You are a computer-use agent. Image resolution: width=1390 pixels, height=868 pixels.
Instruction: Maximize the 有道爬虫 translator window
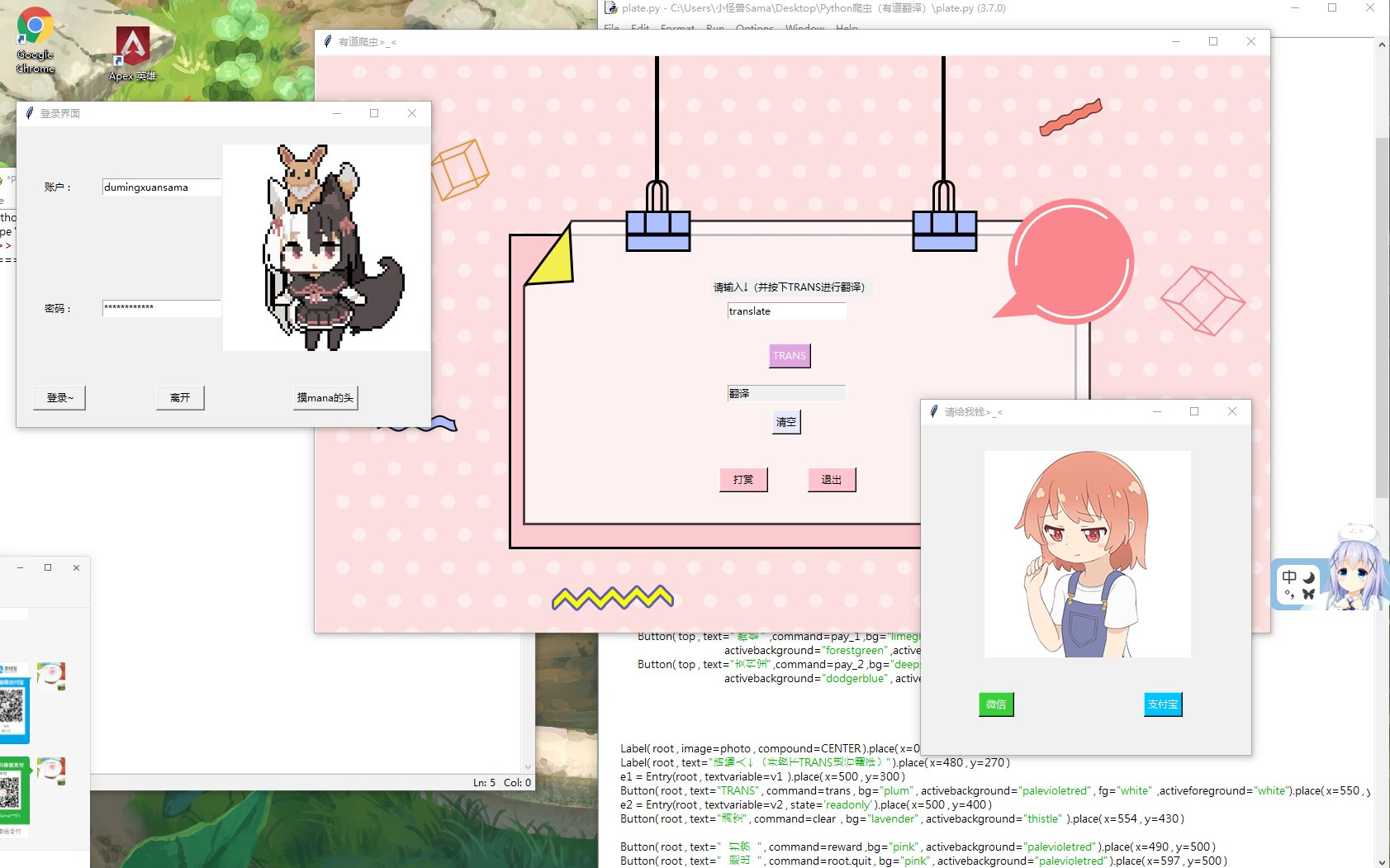(1213, 41)
